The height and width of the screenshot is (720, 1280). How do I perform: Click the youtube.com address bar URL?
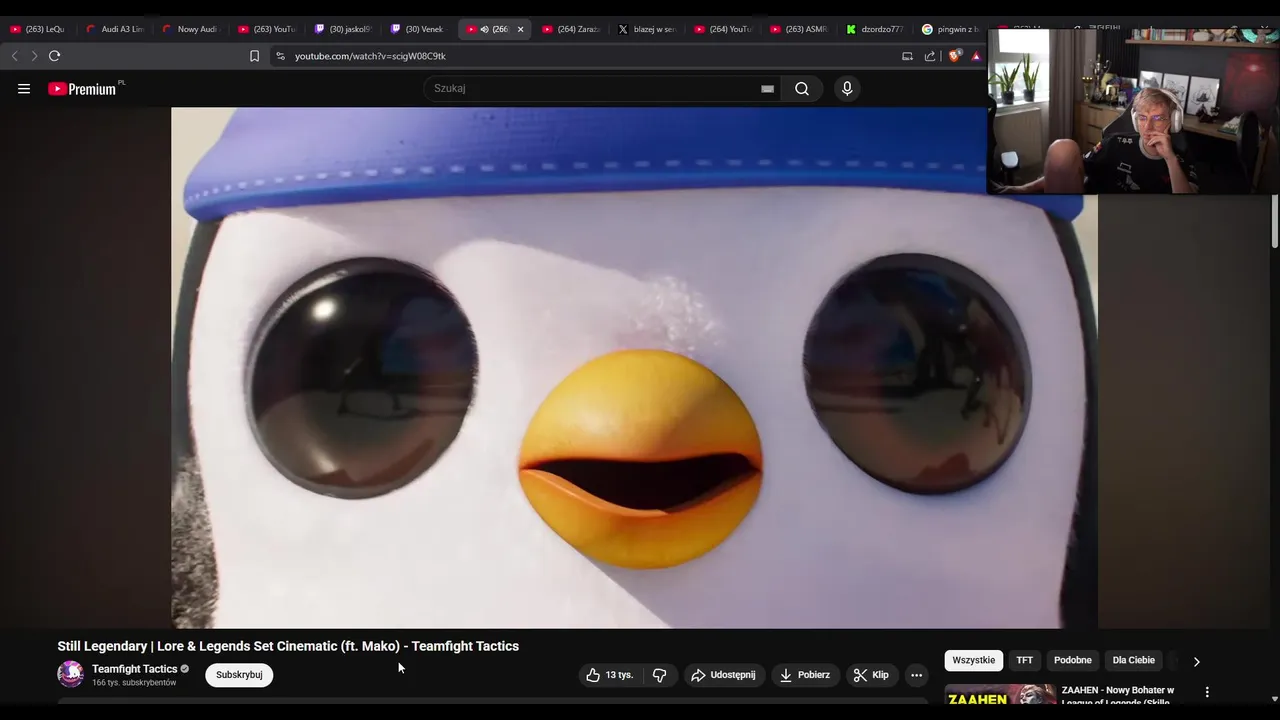370,56
